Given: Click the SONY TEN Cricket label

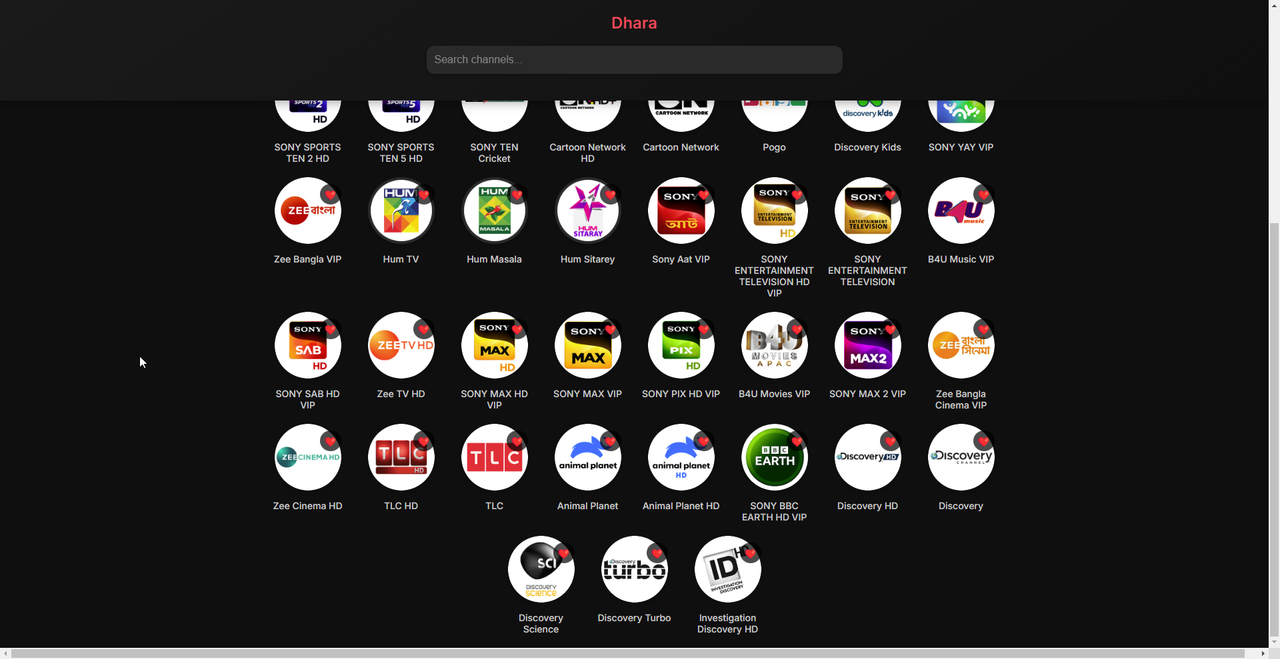Looking at the screenshot, I should coord(494,153).
